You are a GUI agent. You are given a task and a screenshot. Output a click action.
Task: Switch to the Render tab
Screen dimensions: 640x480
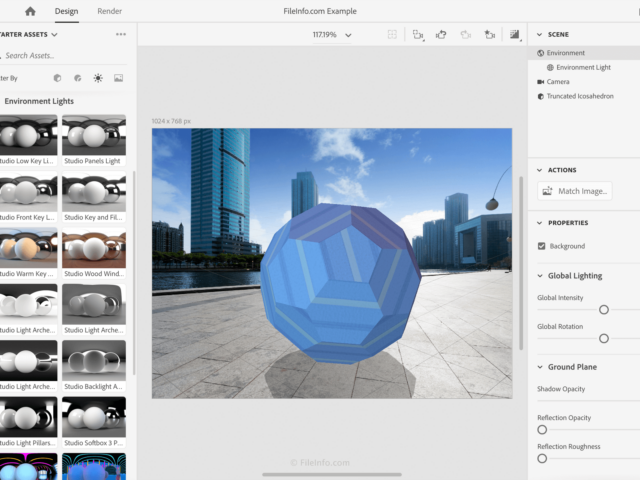(x=110, y=11)
